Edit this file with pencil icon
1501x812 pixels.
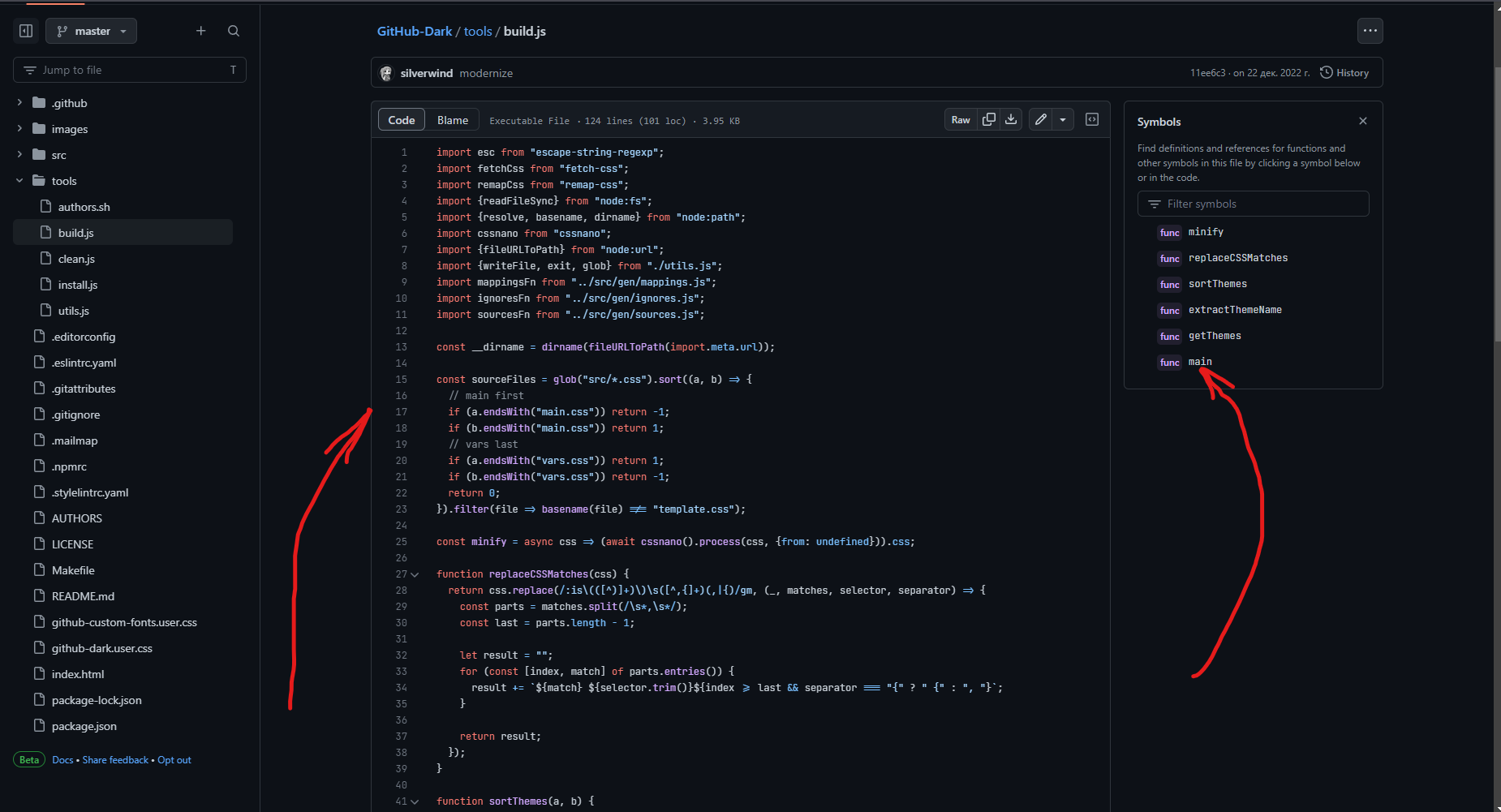click(1041, 120)
